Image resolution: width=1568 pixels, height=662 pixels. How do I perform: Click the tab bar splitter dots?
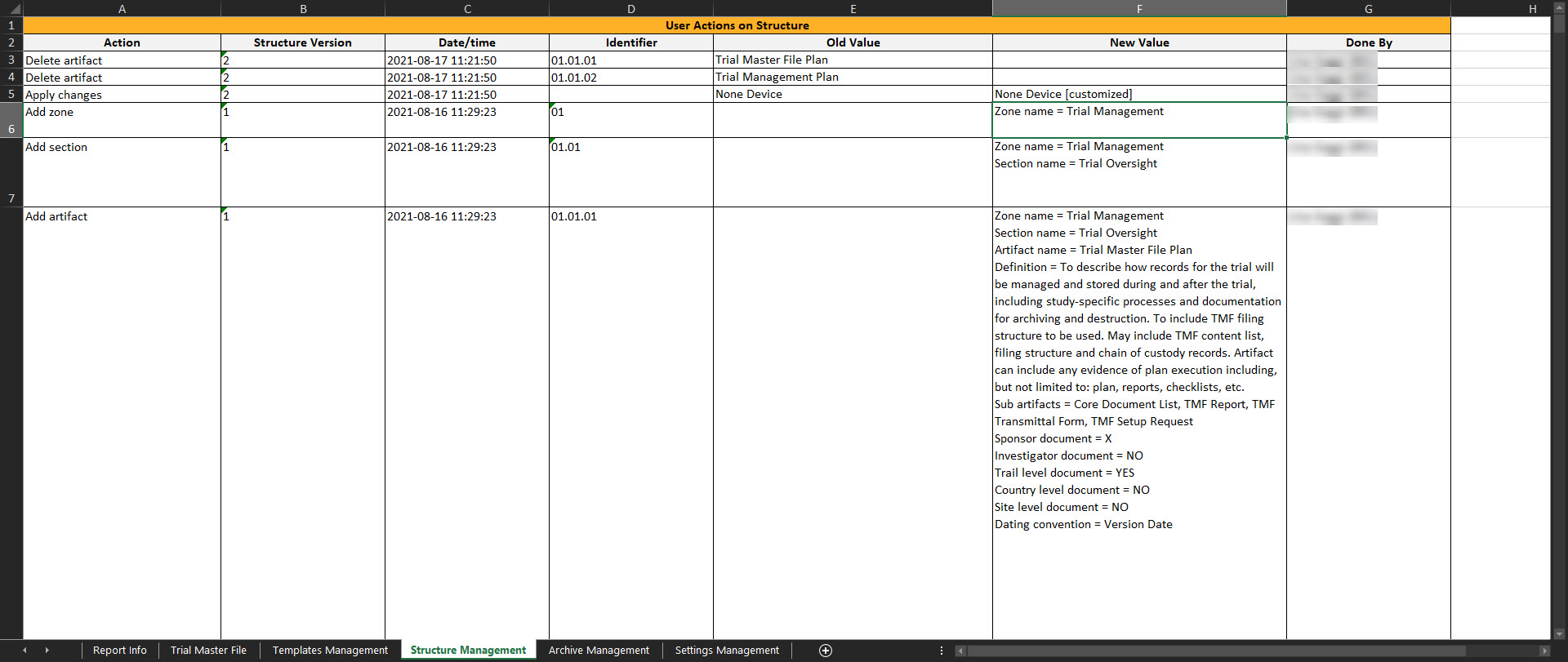941,651
